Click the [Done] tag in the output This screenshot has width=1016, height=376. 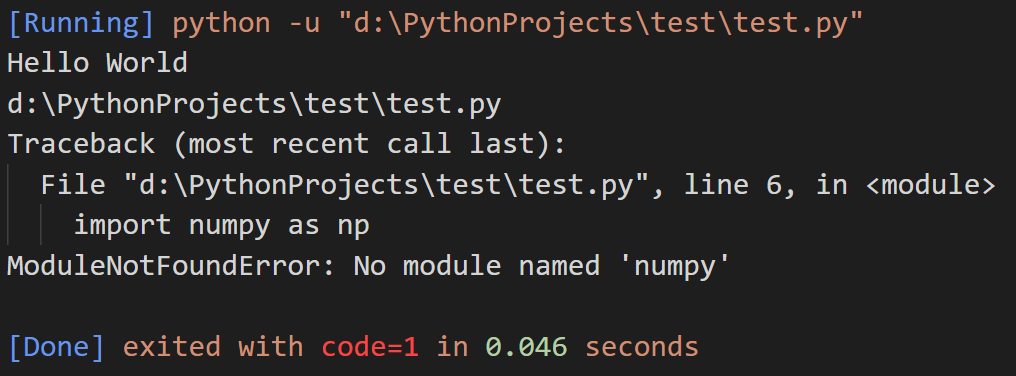point(56,347)
